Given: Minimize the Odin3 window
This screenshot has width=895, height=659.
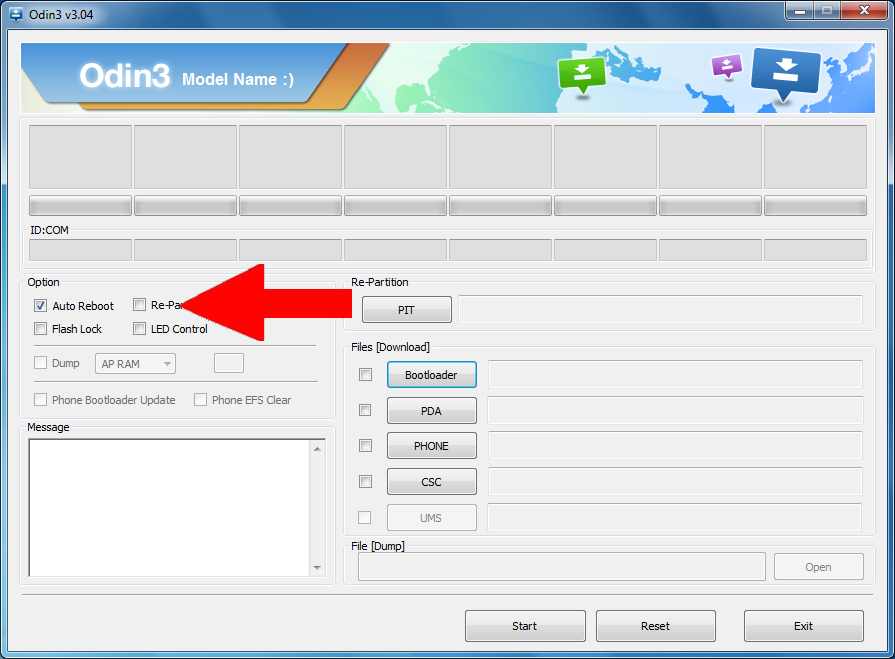Looking at the screenshot, I should (800, 10).
